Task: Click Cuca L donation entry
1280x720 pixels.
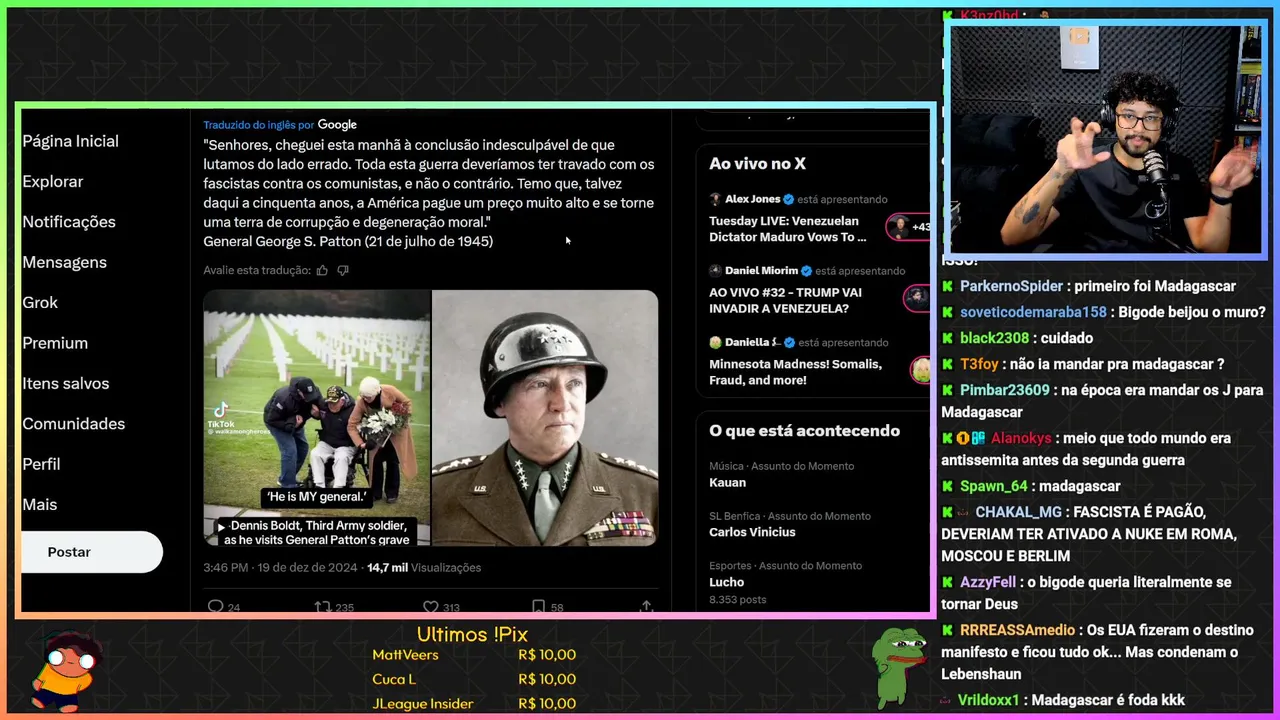Action: coord(474,679)
